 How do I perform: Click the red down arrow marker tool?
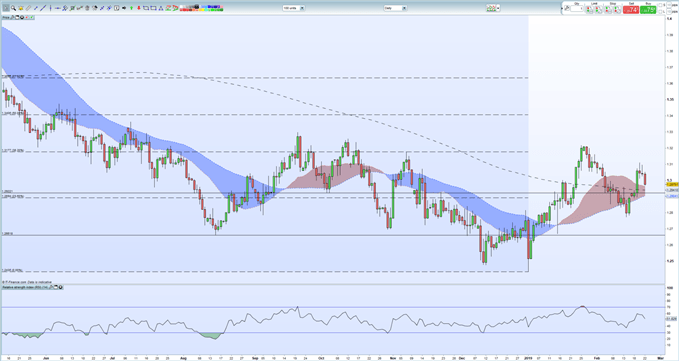click(139, 8)
